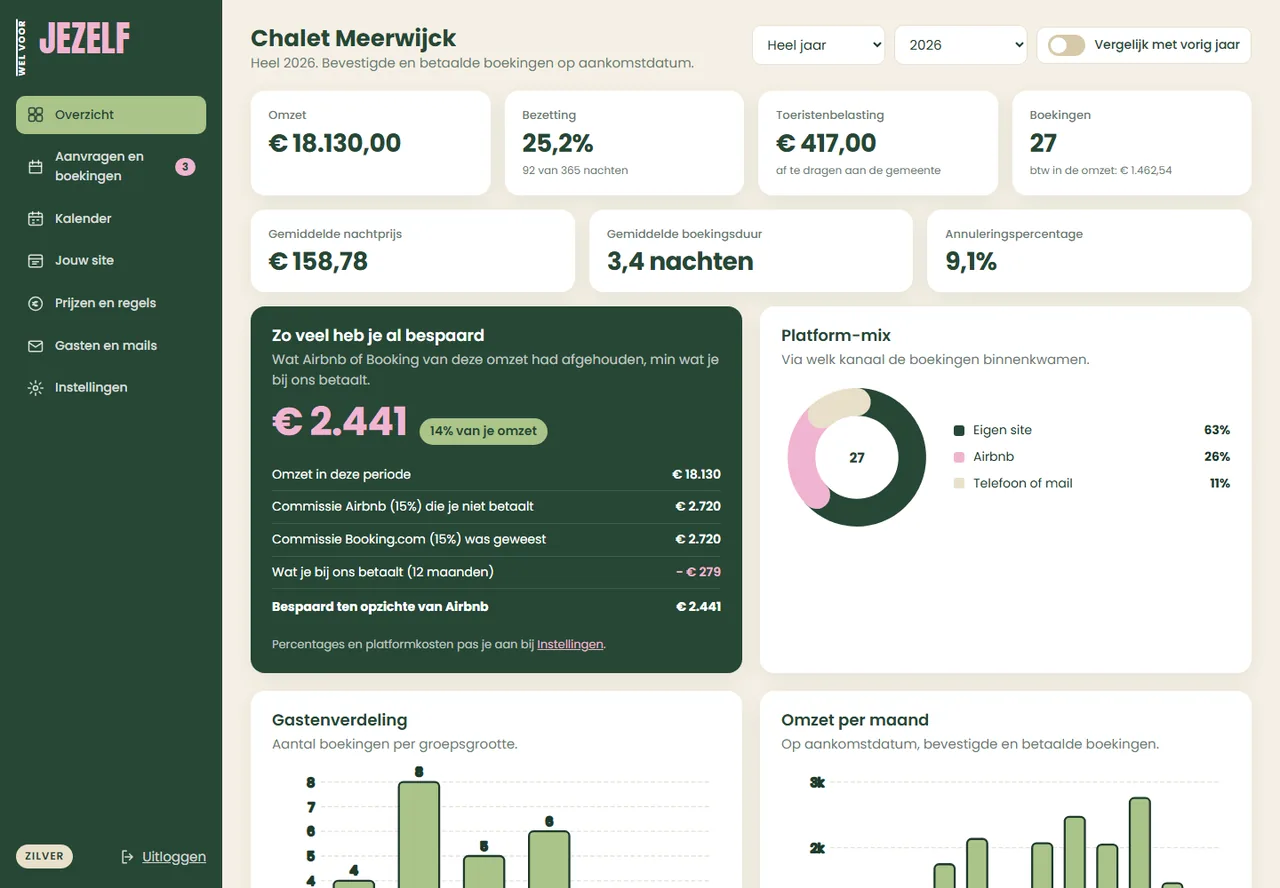Click the Airbnb 26% percentage
Viewport: 1280px width, 888px height.
coord(1217,457)
